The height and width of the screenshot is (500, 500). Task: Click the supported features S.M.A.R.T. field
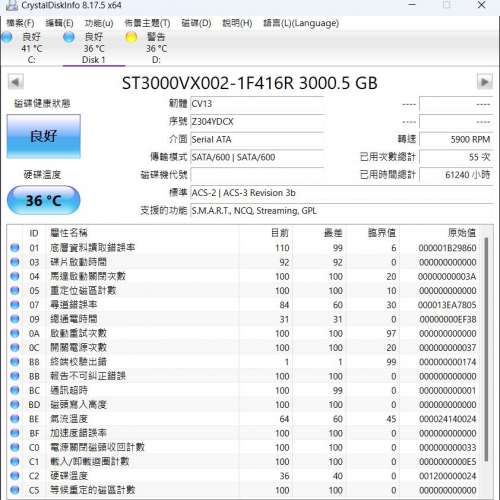click(x=342, y=211)
